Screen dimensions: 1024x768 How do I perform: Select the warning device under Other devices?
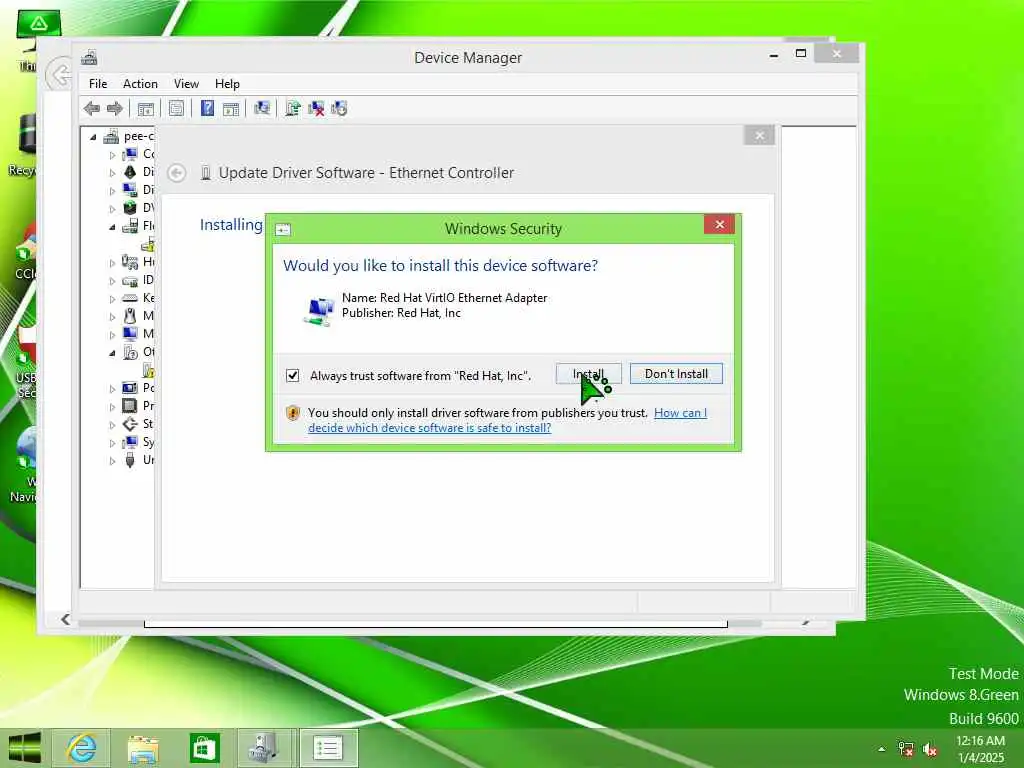[x=149, y=371]
